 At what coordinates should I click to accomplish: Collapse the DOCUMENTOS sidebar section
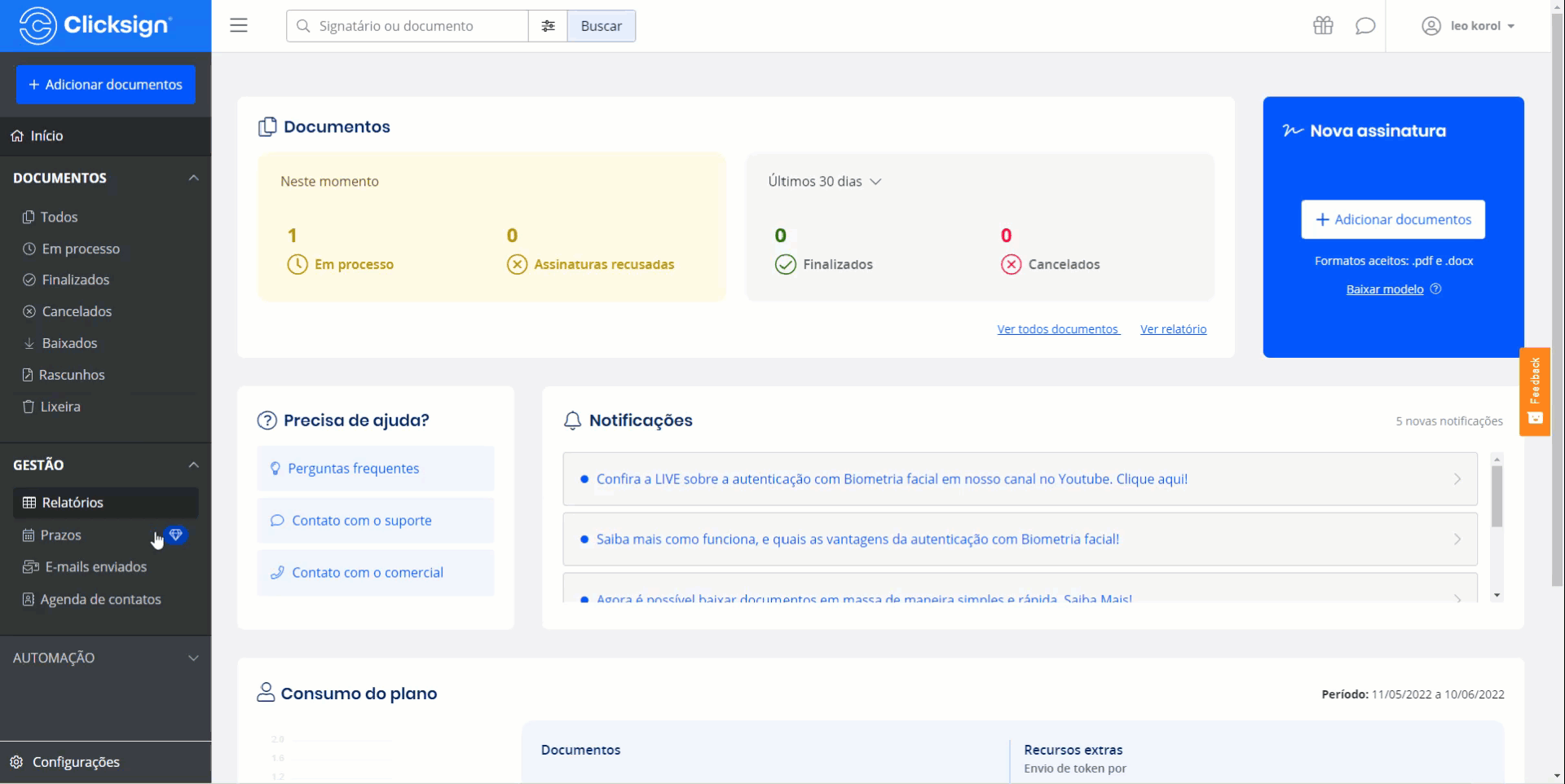[106, 178]
